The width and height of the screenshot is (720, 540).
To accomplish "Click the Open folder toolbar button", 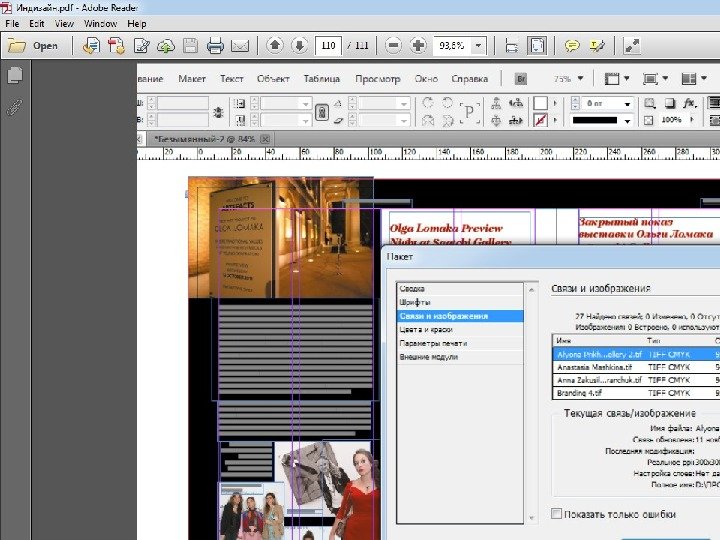I will (33, 46).
